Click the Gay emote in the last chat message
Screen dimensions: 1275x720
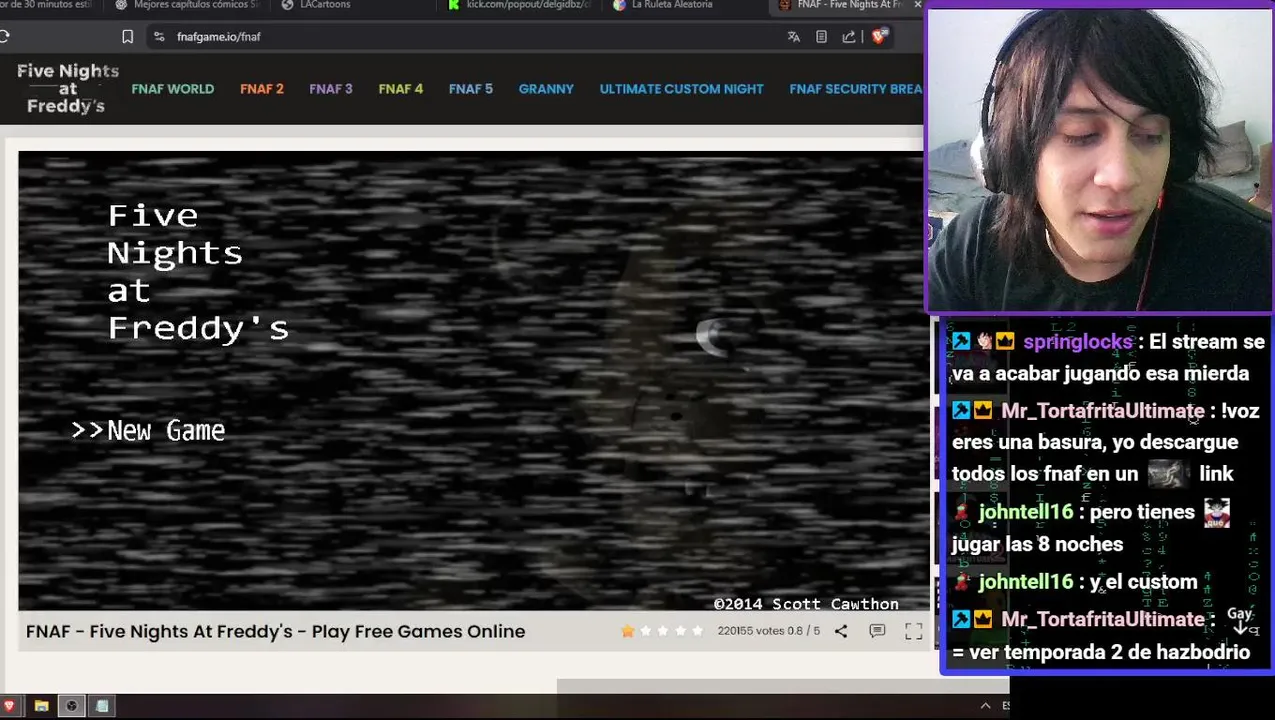(1241, 620)
